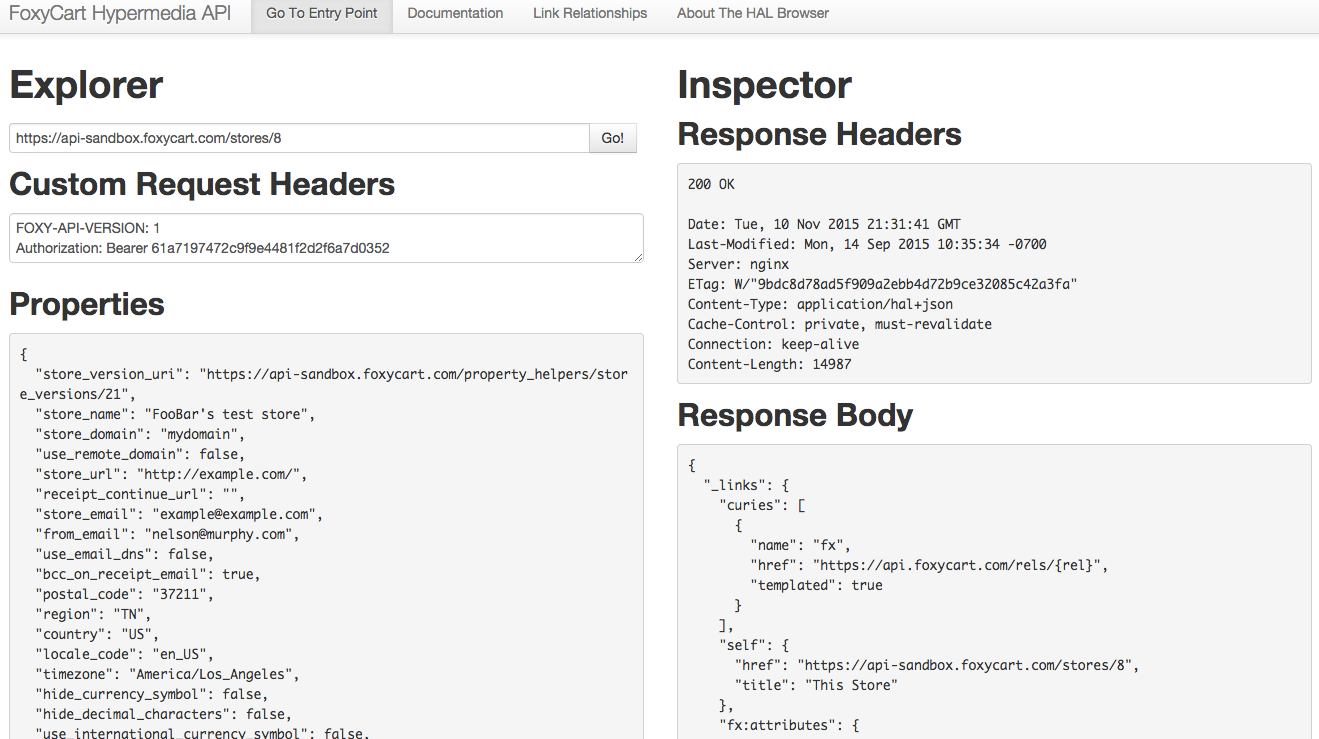
Task: Click the Authorization Bearer token line
Action: point(202,248)
